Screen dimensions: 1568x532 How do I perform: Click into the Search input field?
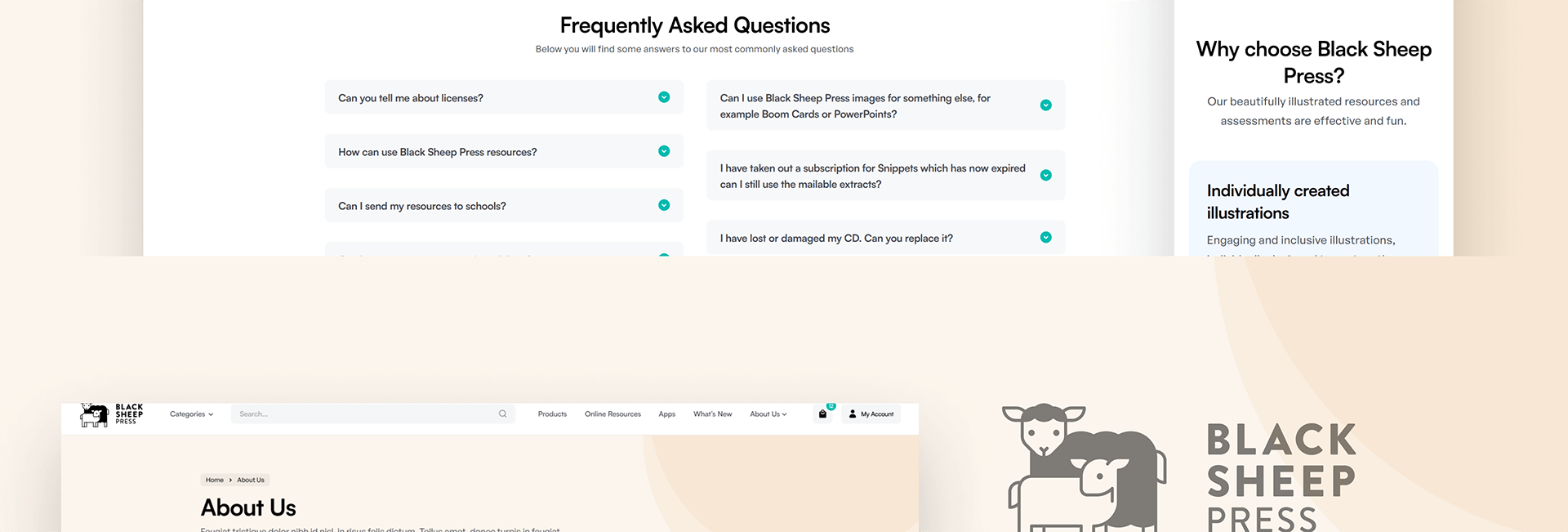373,414
